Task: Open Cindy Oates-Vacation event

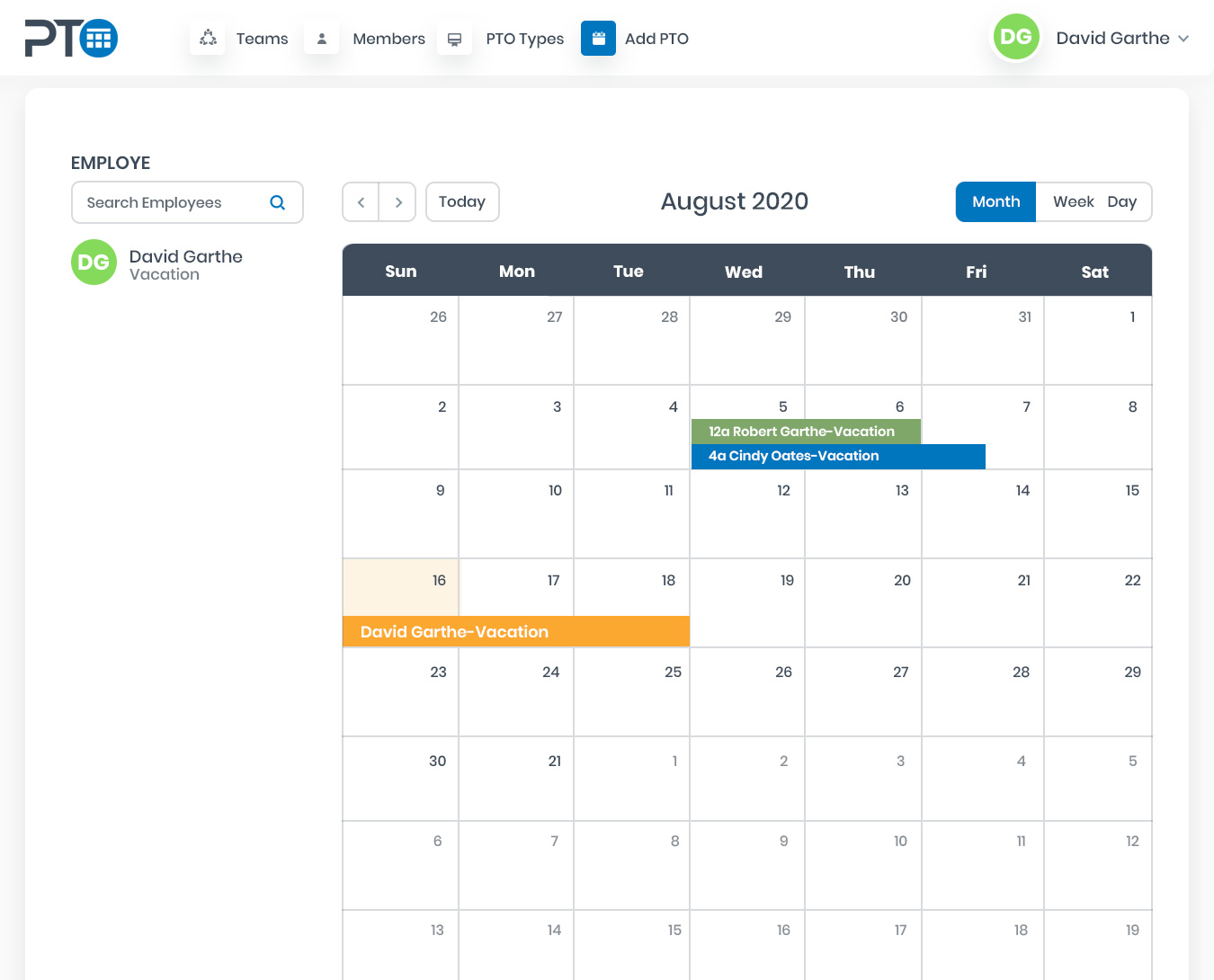Action: pyautogui.click(x=838, y=457)
